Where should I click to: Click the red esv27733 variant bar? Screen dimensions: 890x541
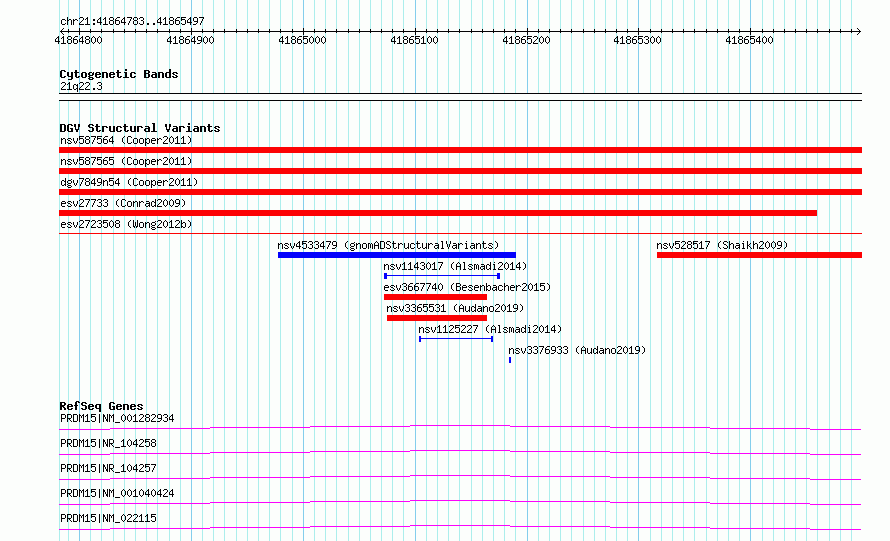438,213
